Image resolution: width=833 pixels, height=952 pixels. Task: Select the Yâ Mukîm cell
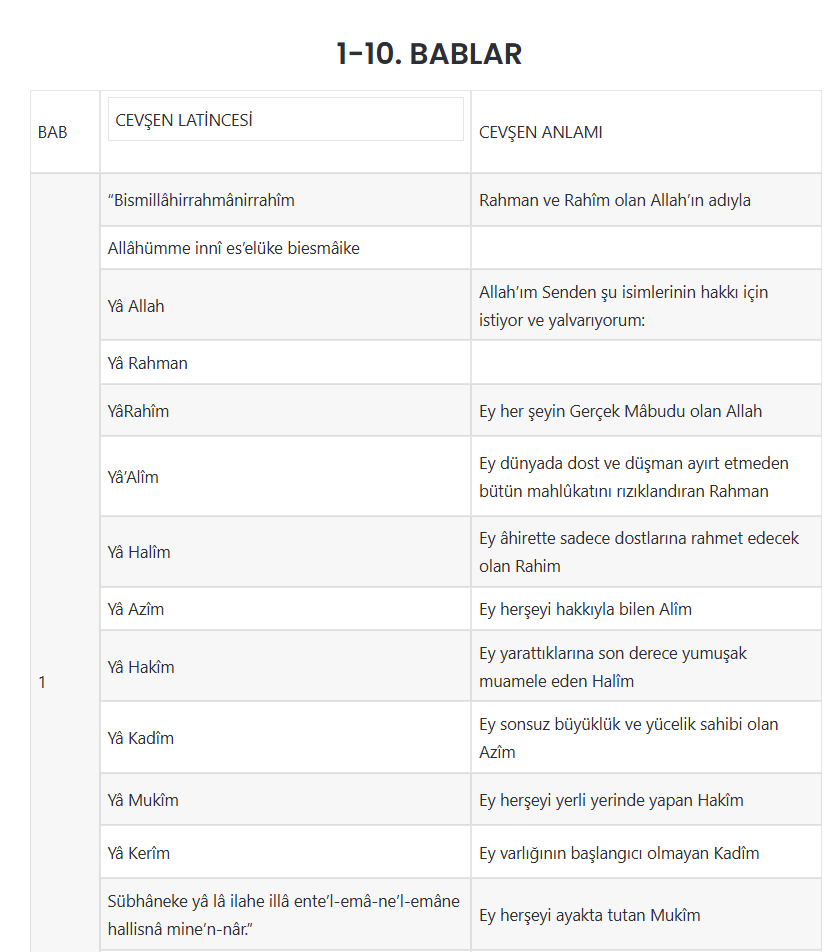pos(143,800)
